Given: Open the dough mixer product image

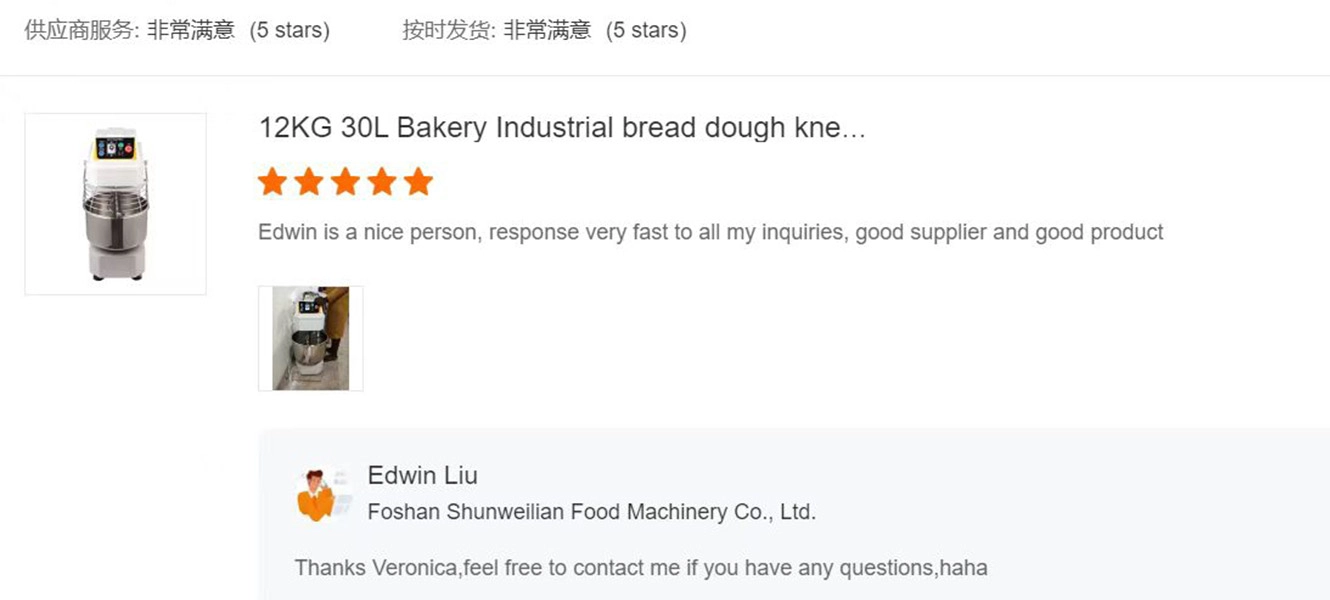Looking at the screenshot, I should (115, 204).
